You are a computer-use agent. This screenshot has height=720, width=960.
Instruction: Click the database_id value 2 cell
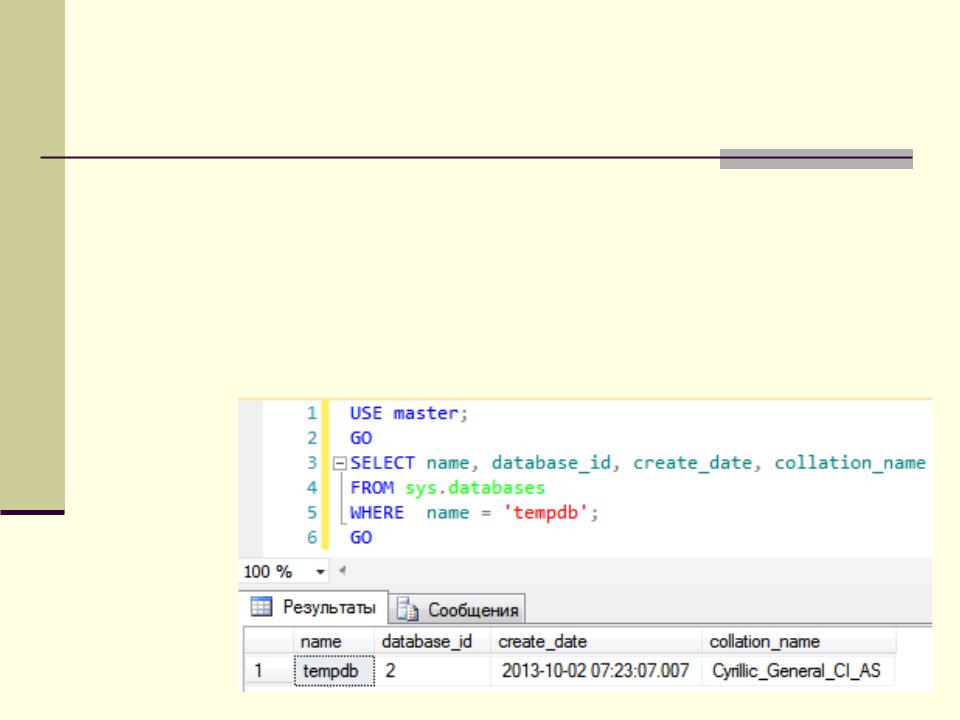(x=432, y=670)
